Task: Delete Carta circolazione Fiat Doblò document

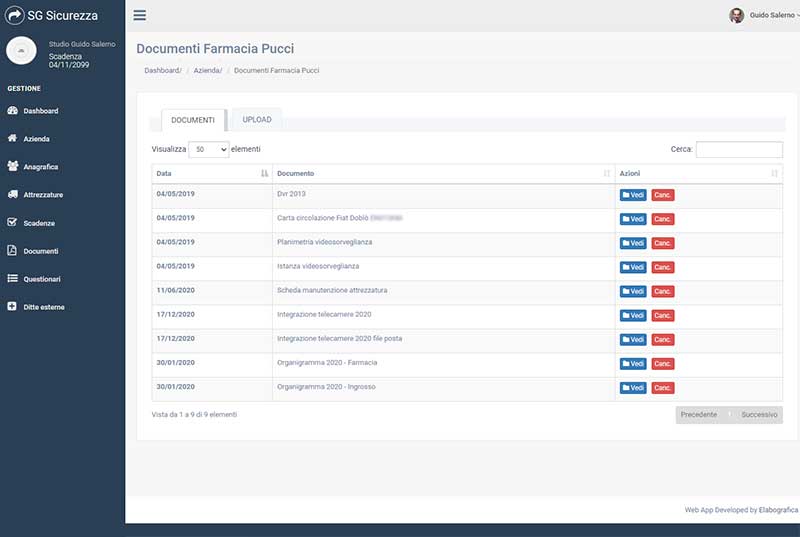Action: pos(663,219)
